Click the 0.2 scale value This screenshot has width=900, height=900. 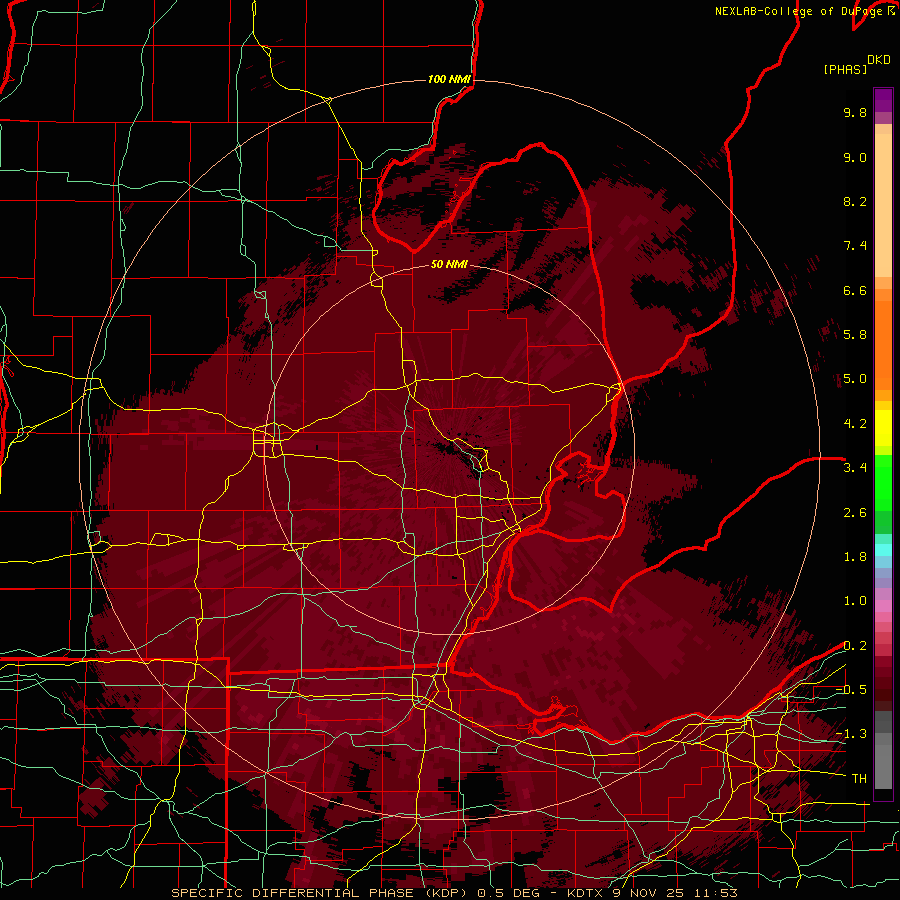(x=855, y=646)
